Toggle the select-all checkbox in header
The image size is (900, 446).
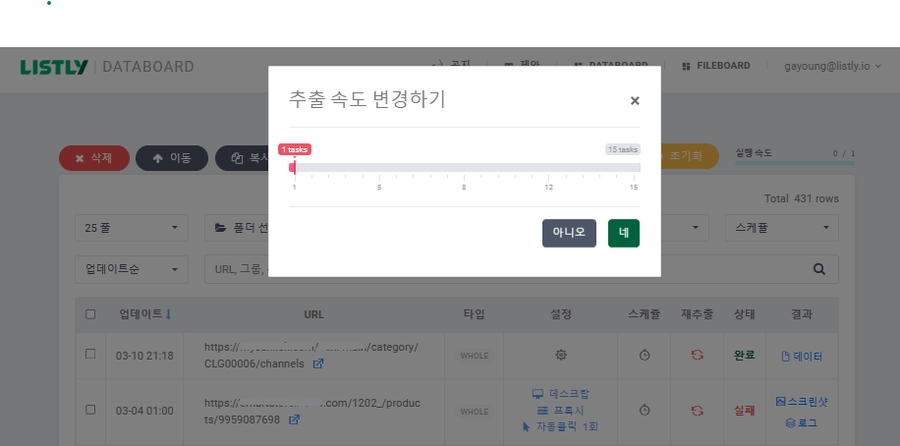(x=90, y=315)
